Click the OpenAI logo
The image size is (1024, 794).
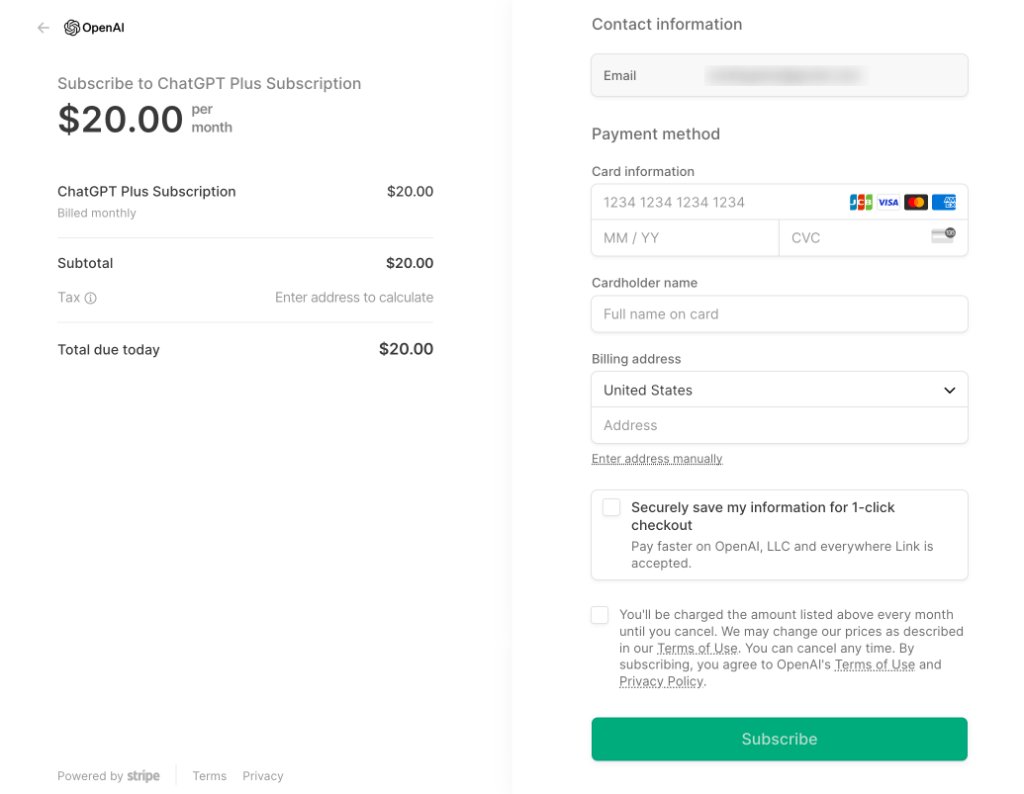(94, 28)
